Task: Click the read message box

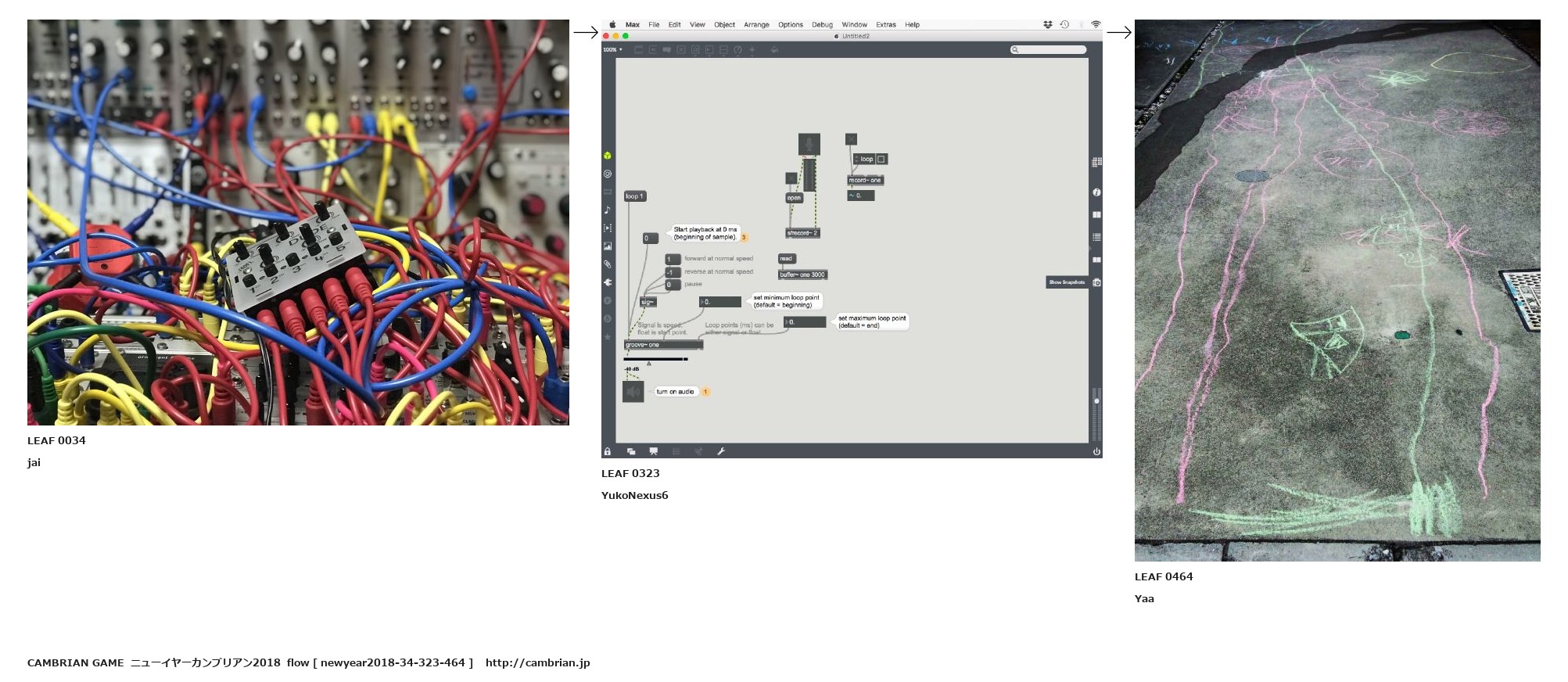Action: tap(786, 259)
